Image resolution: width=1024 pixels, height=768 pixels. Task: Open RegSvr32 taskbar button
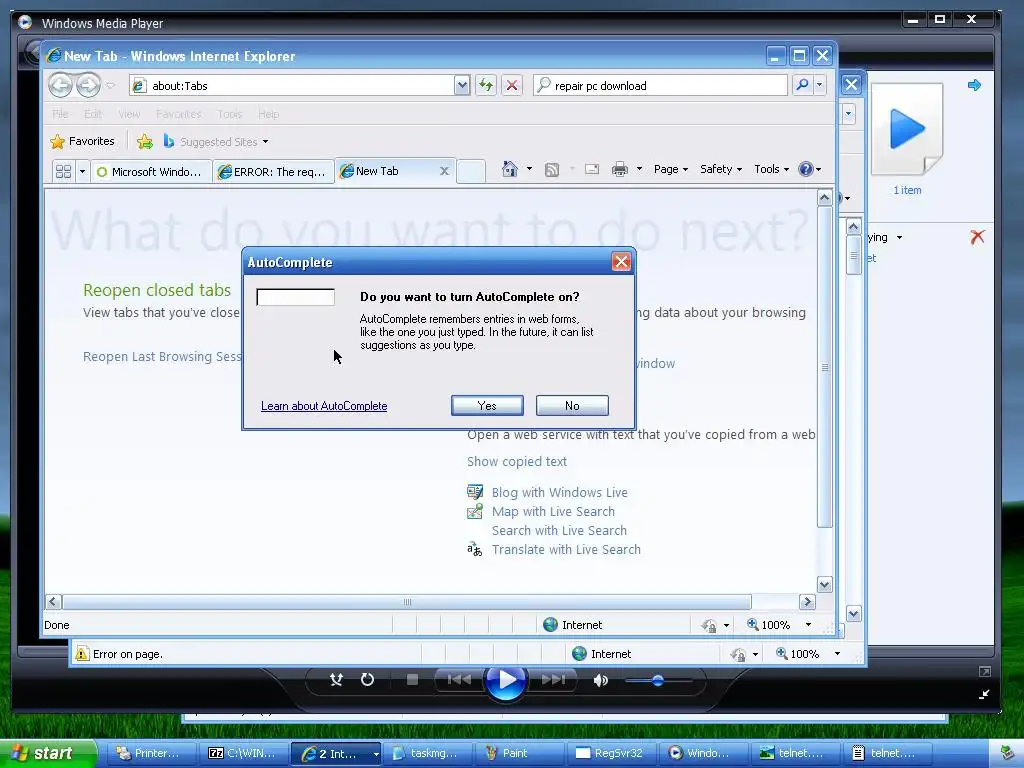(611, 753)
